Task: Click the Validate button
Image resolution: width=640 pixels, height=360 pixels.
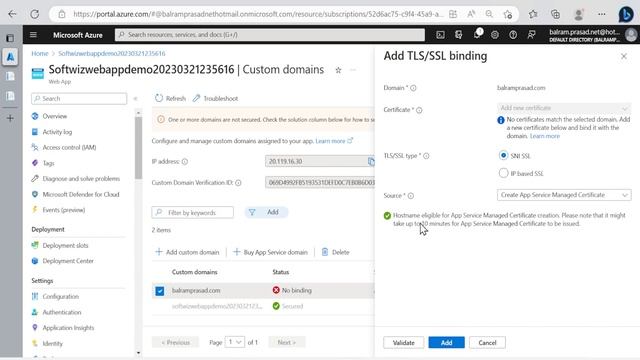Action: pyautogui.click(x=403, y=342)
